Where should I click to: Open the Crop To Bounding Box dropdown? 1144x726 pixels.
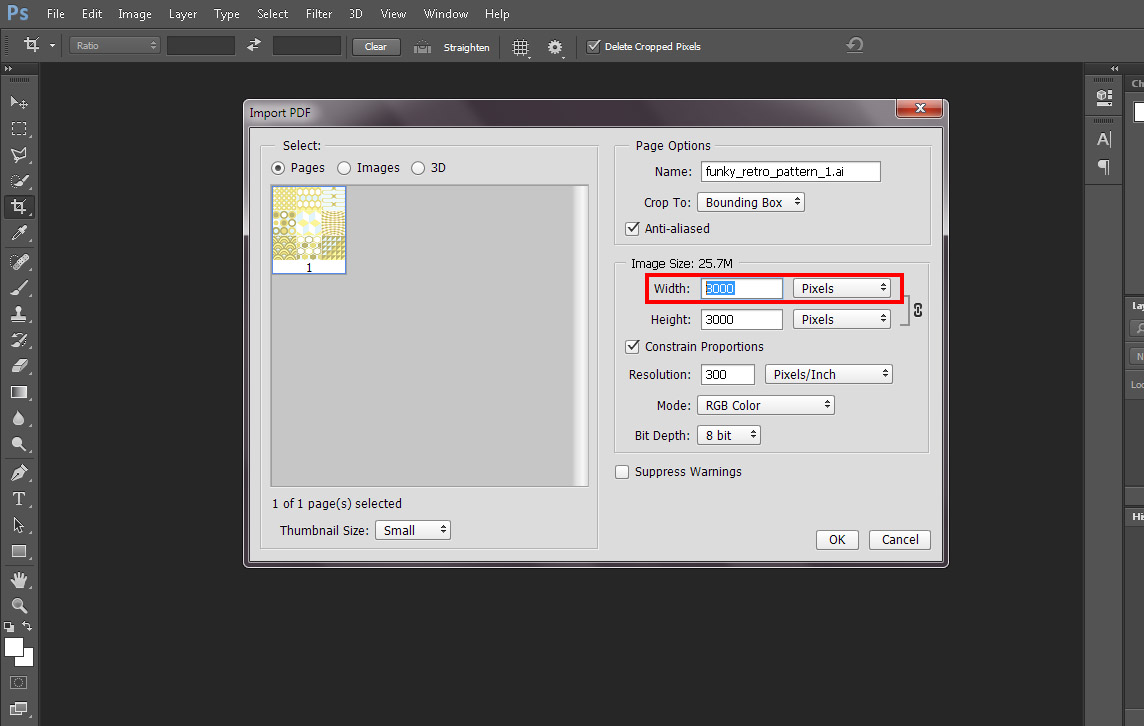click(x=750, y=202)
